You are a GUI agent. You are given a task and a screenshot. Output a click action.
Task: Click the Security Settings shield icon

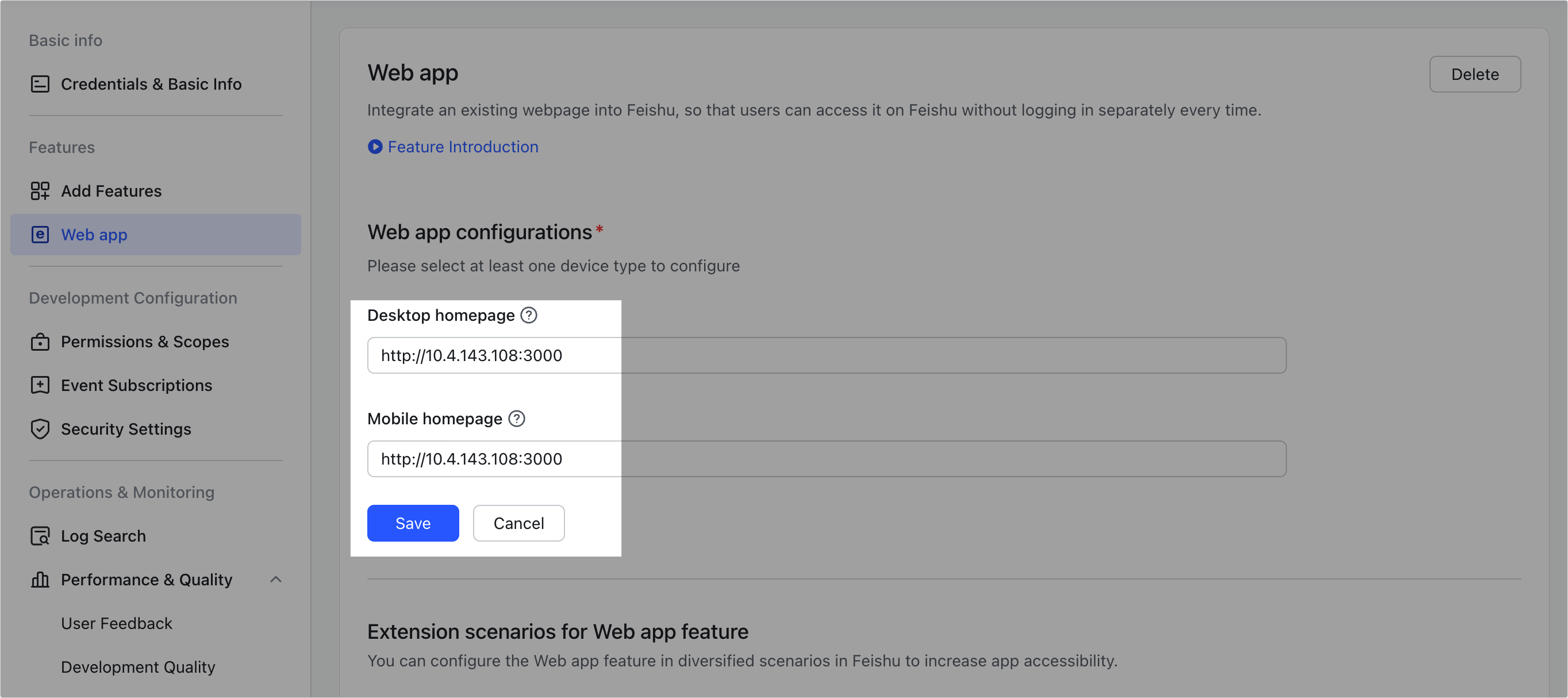[x=40, y=429]
